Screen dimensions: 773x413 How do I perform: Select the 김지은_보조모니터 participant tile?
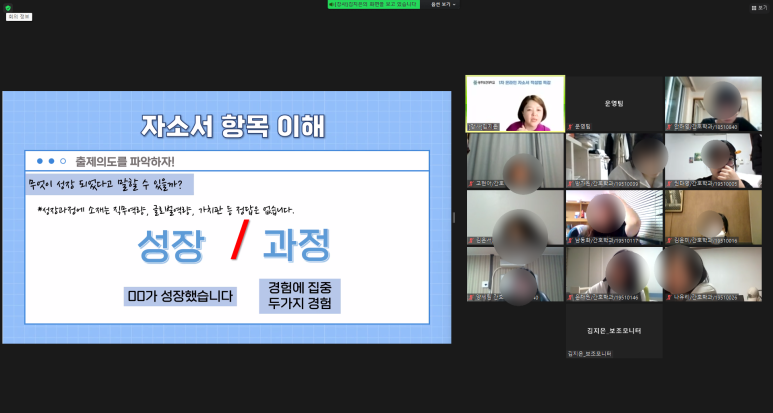coord(614,330)
